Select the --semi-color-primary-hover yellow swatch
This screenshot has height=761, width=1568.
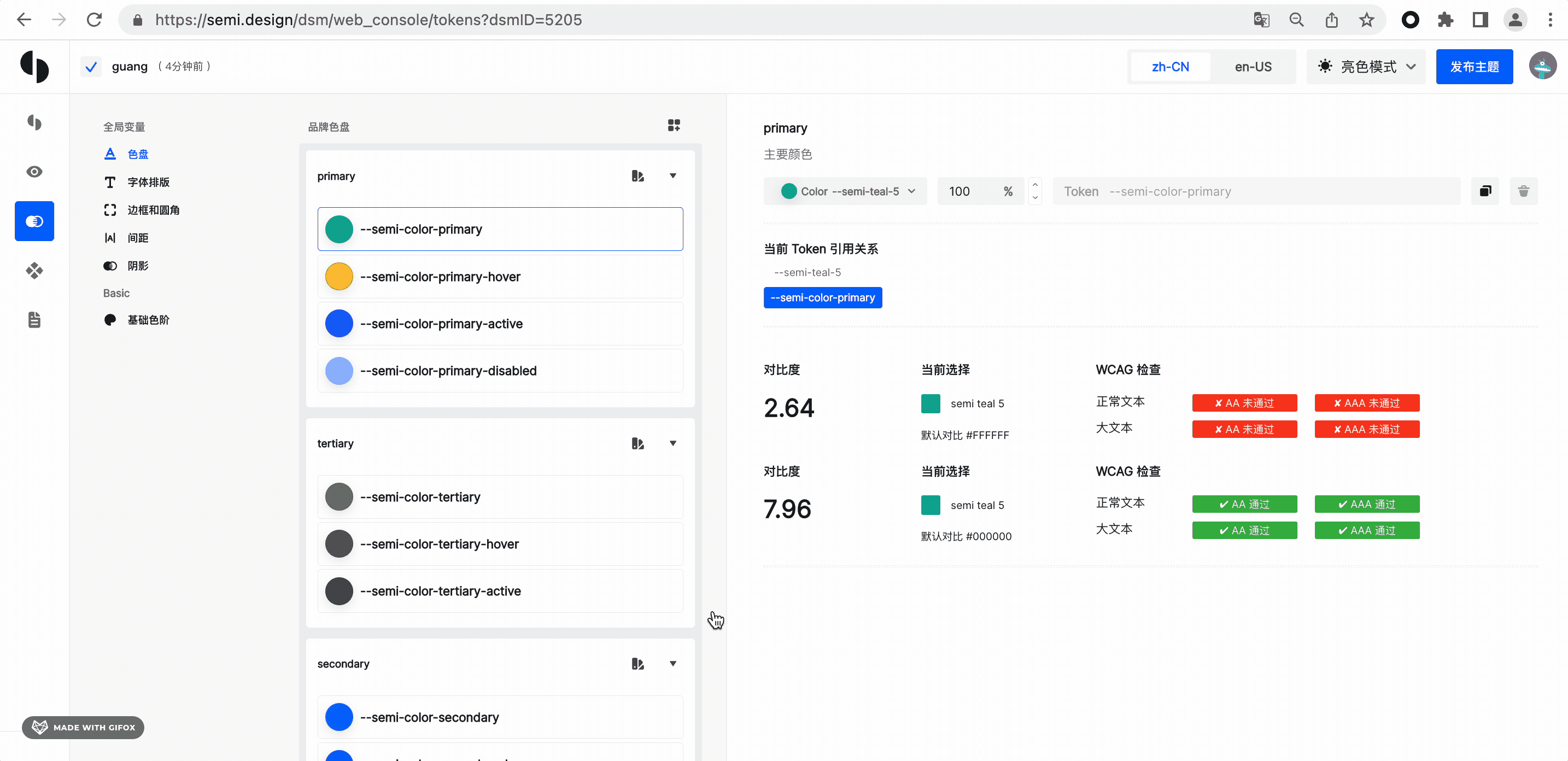click(339, 277)
